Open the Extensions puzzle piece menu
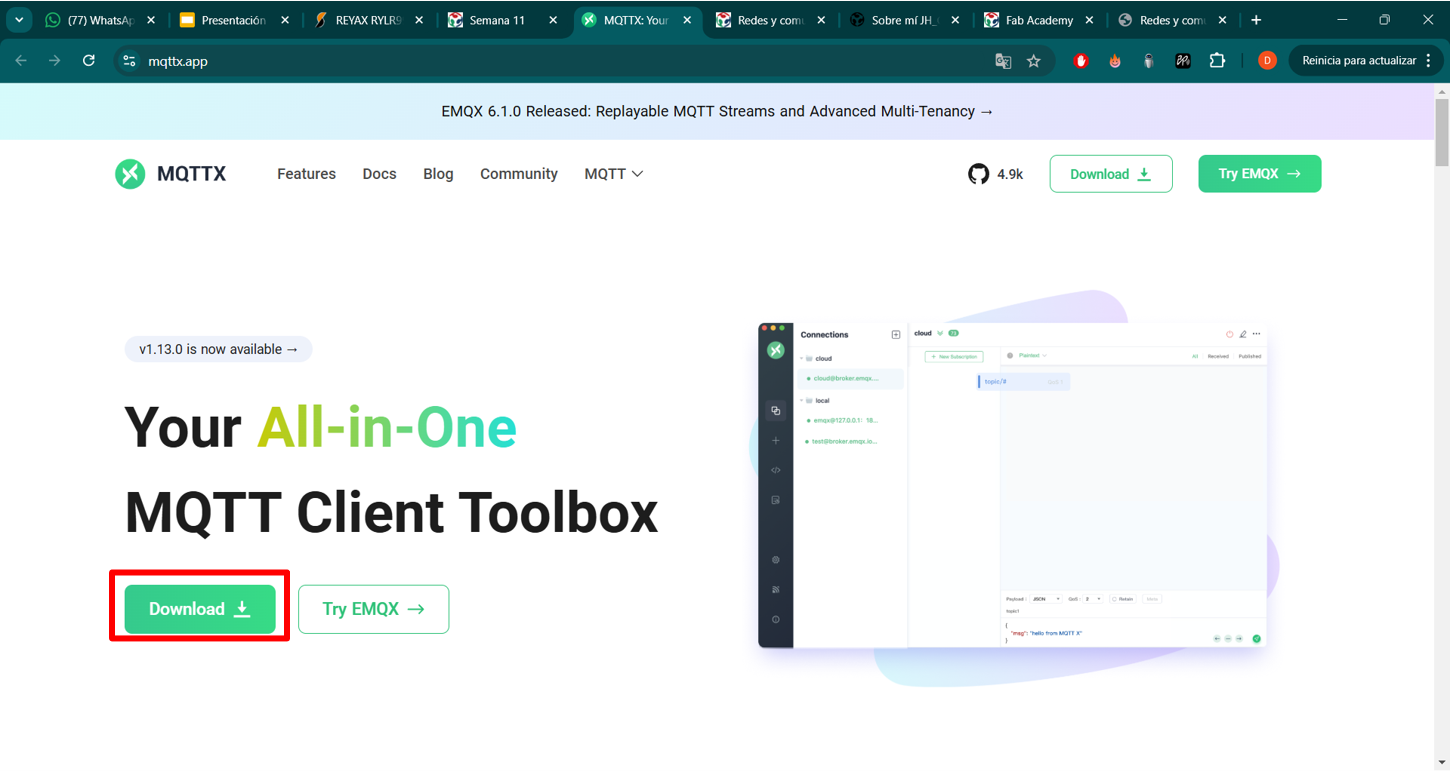 1217,61
